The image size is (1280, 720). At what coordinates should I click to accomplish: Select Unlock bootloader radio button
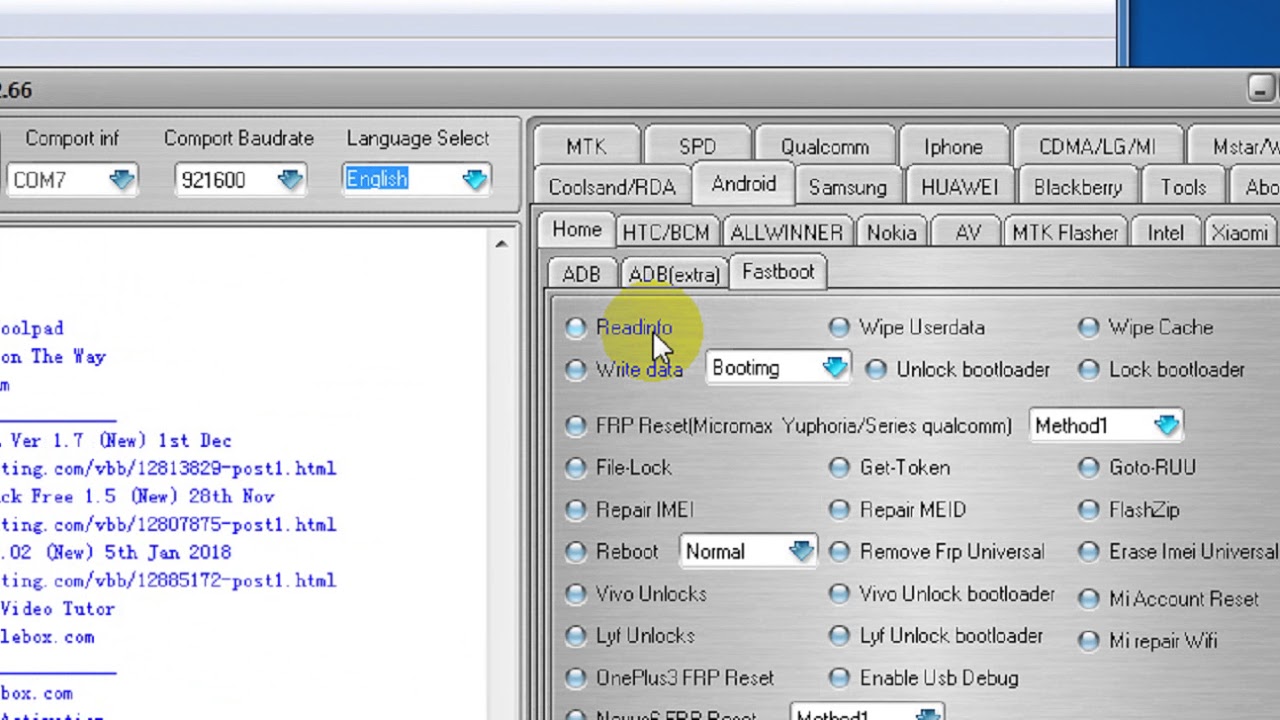876,370
